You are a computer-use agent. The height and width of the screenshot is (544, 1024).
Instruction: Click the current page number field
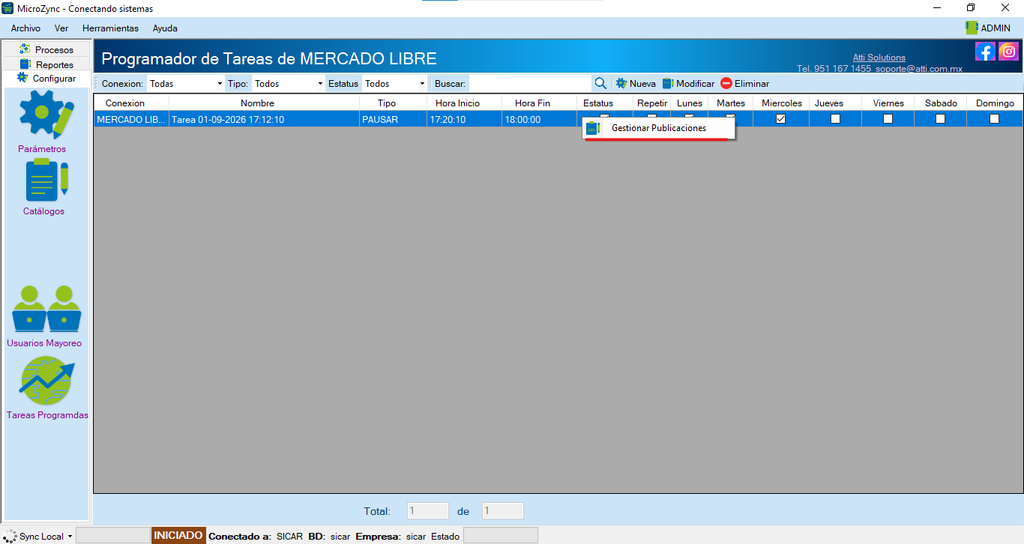tap(428, 511)
